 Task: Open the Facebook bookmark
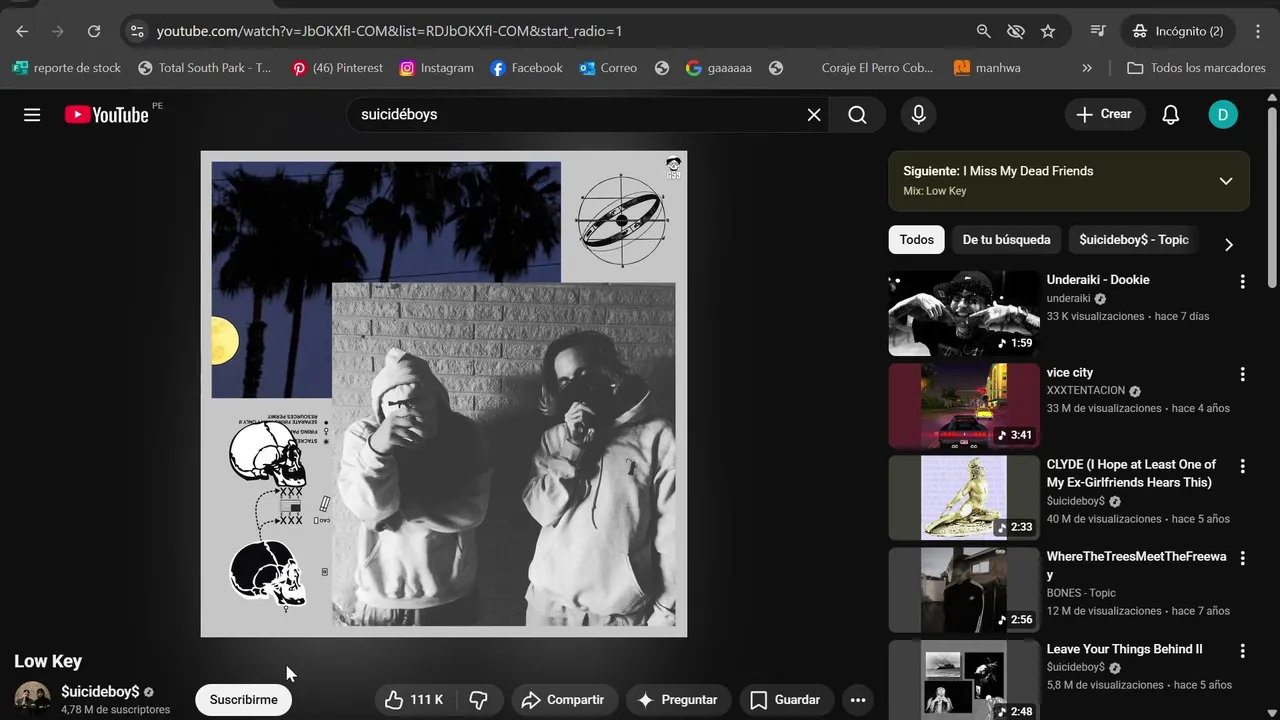click(x=527, y=68)
